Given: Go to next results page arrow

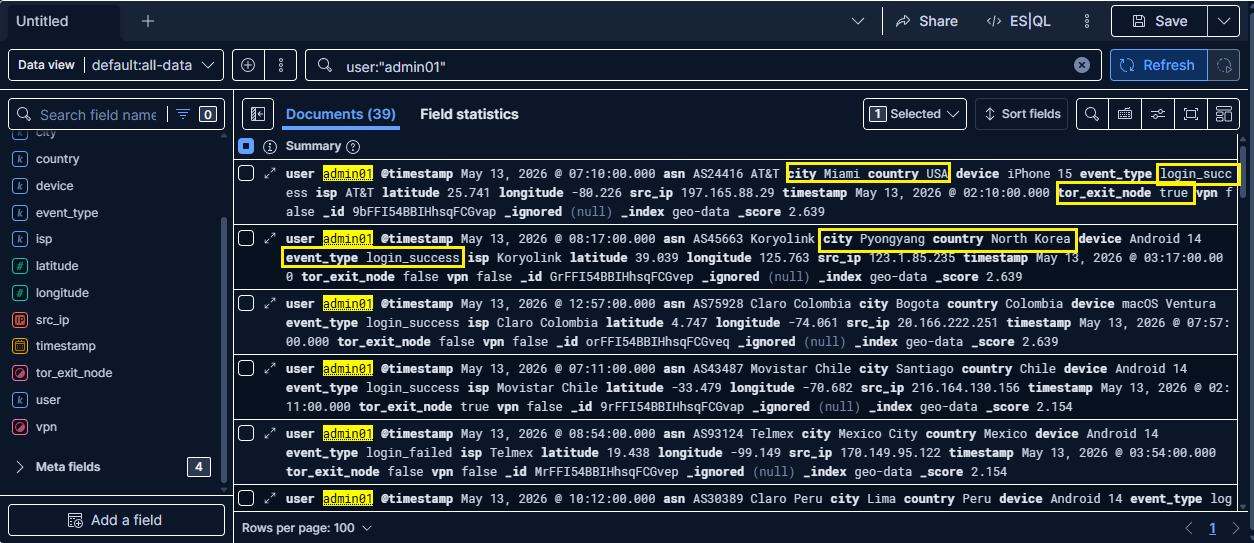Looking at the screenshot, I should tap(1237, 528).
